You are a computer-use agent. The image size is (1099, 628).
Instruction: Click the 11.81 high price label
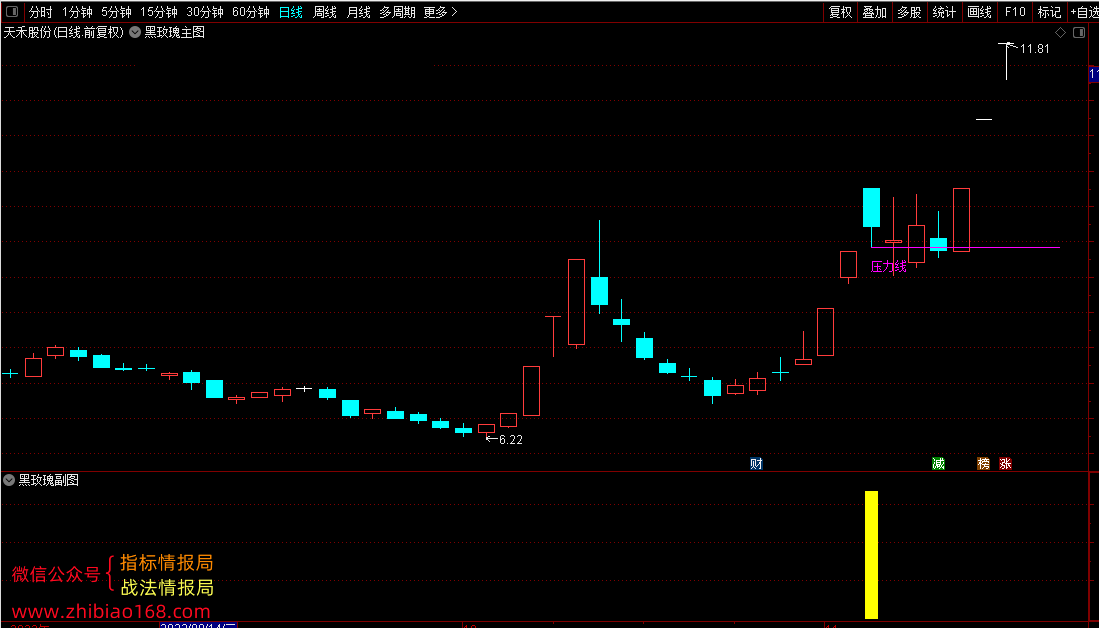[1035, 49]
